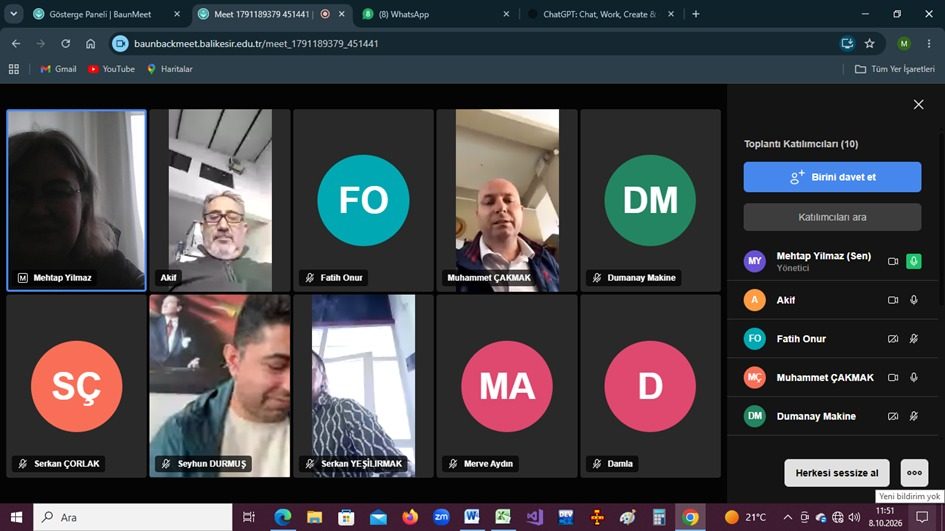Select the Meet 1791189379 451441 tab
Viewport: 945px width, 531px height.
tap(262, 14)
